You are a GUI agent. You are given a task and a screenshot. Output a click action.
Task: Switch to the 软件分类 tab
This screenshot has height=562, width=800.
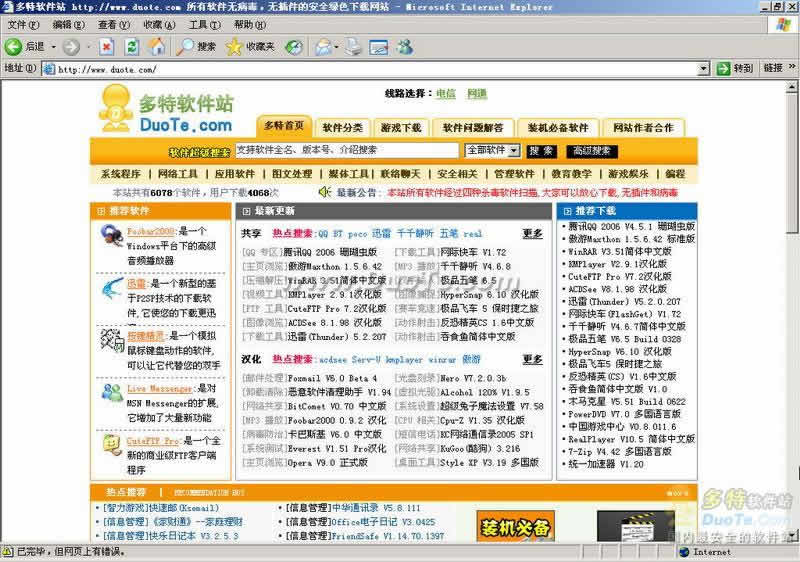[343, 128]
